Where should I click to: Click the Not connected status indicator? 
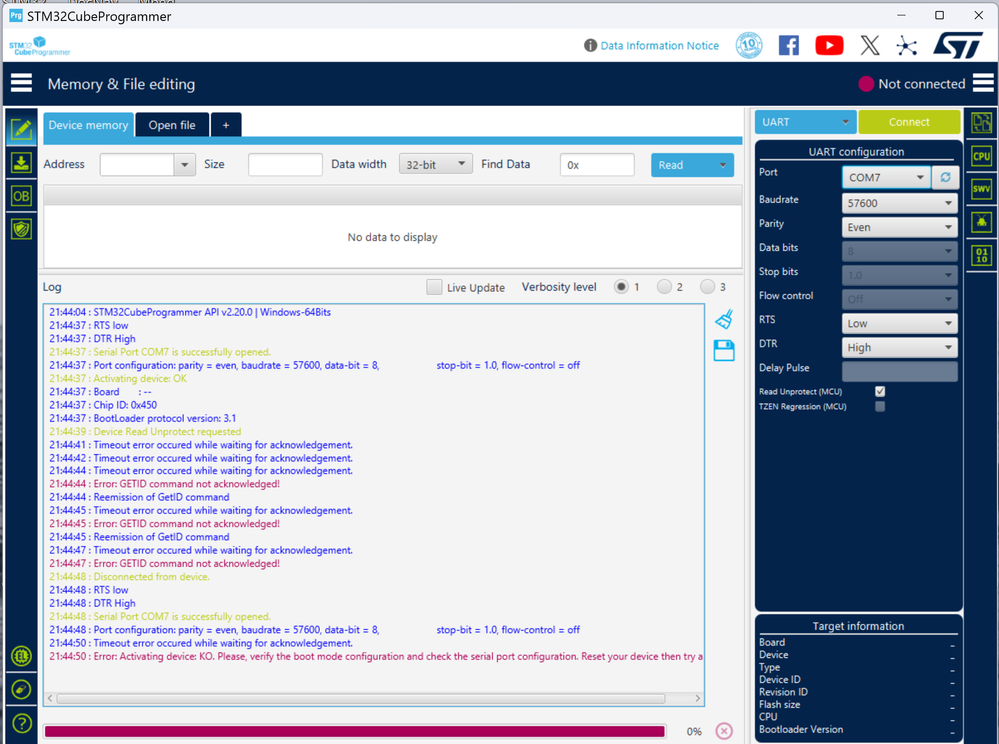tap(912, 83)
